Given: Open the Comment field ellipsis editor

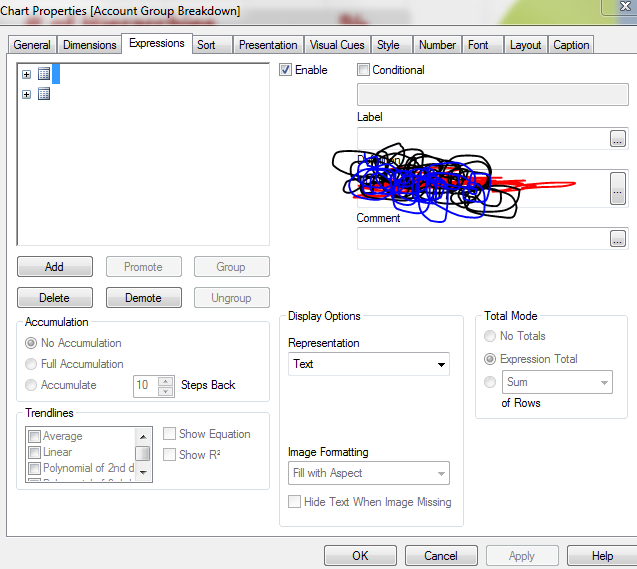Looking at the screenshot, I should [618, 238].
